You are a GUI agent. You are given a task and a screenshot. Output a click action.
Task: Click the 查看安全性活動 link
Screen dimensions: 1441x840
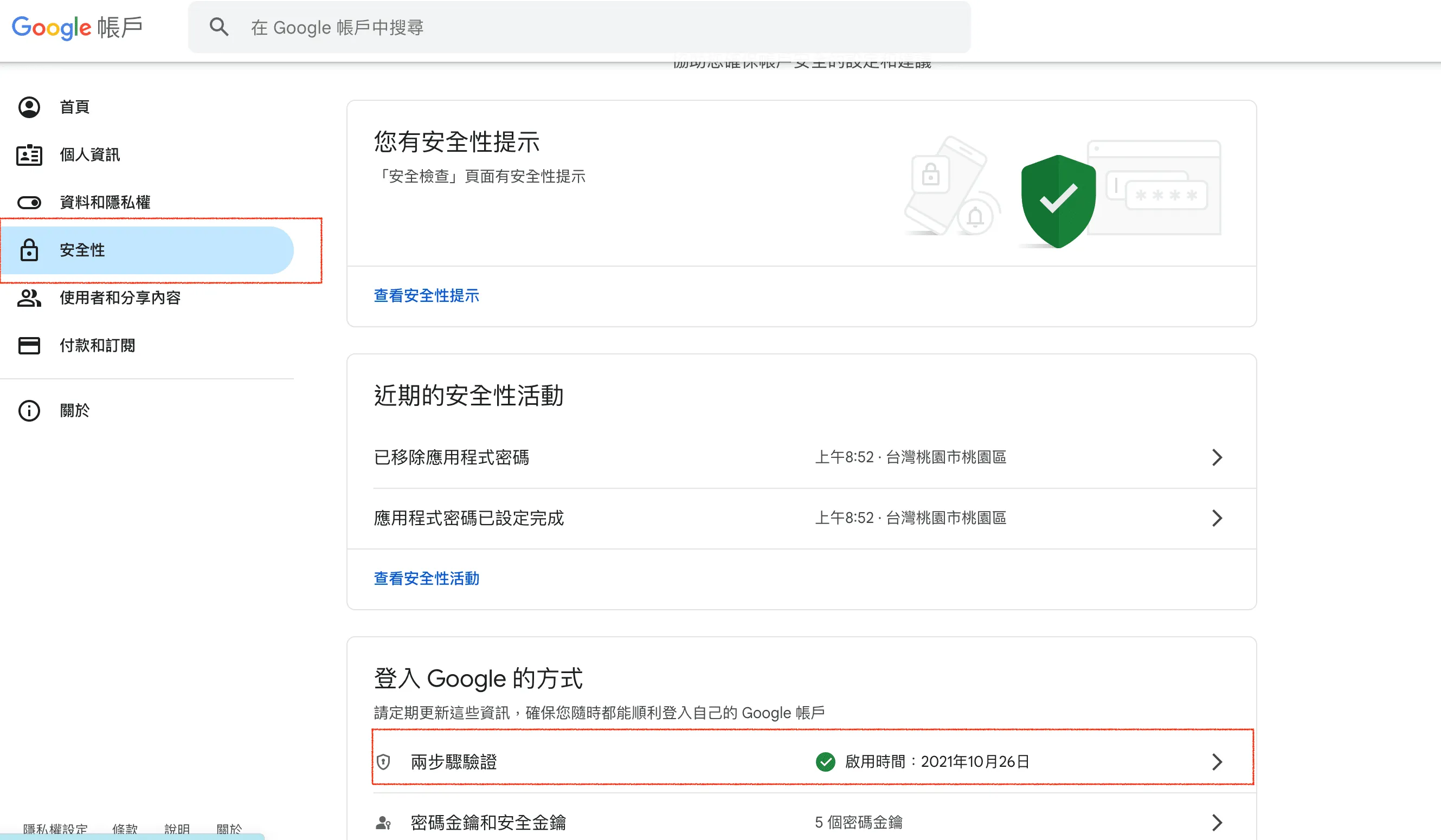pyautogui.click(x=427, y=579)
